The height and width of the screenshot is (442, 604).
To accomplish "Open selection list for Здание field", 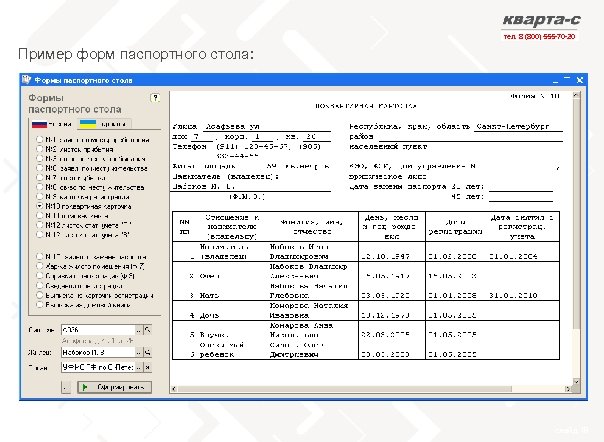I will click(x=139, y=330).
